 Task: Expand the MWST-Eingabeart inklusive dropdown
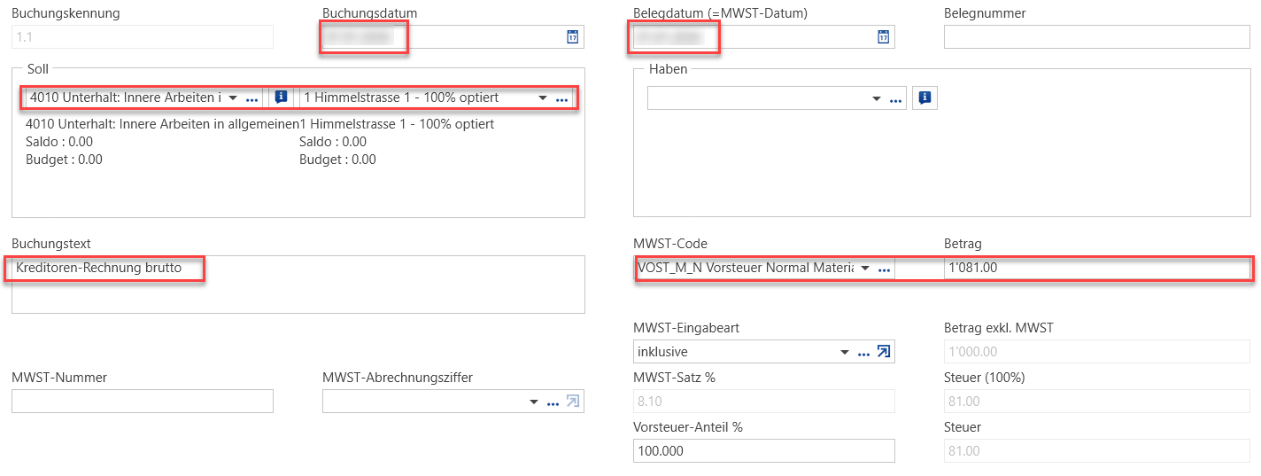click(846, 352)
